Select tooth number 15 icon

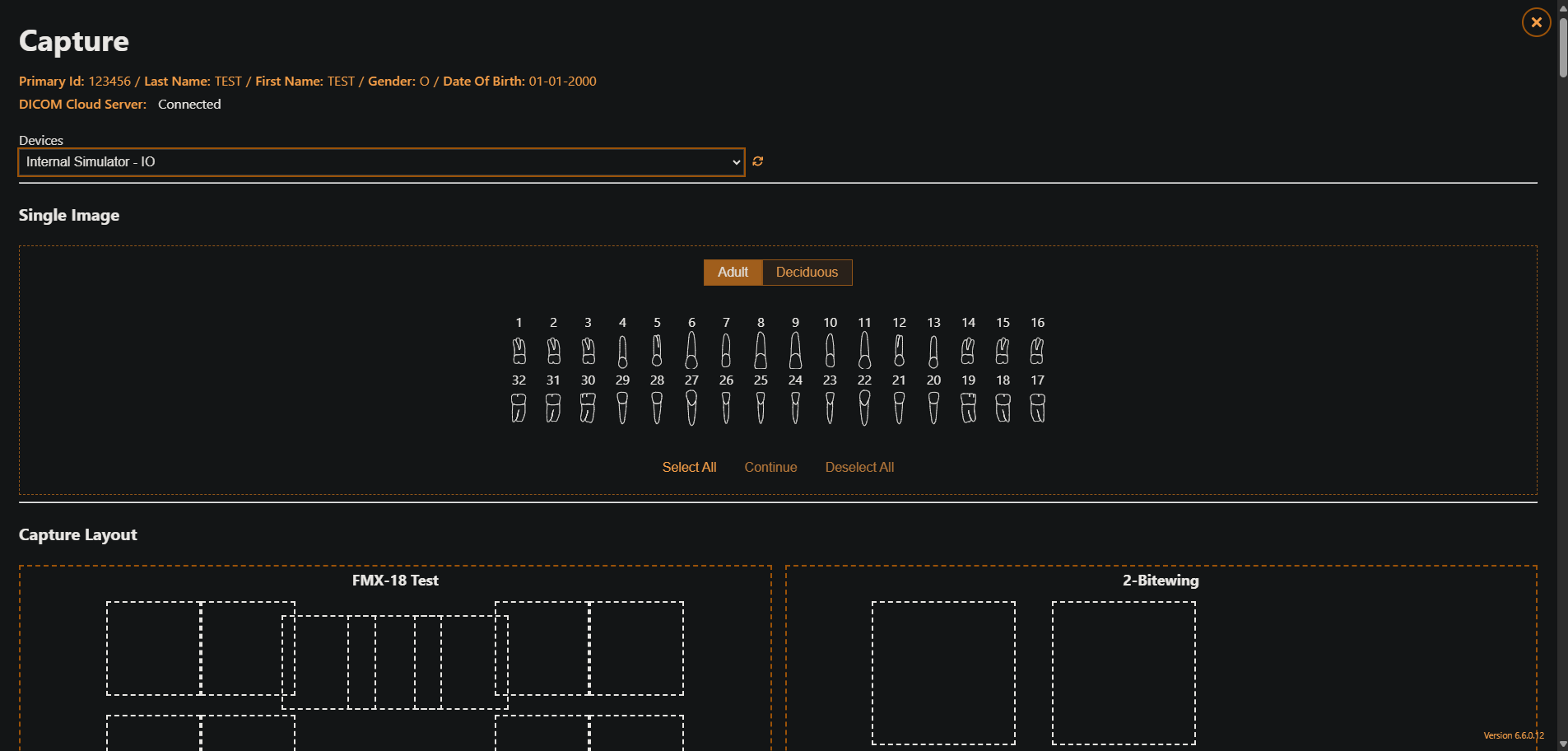(x=1003, y=351)
